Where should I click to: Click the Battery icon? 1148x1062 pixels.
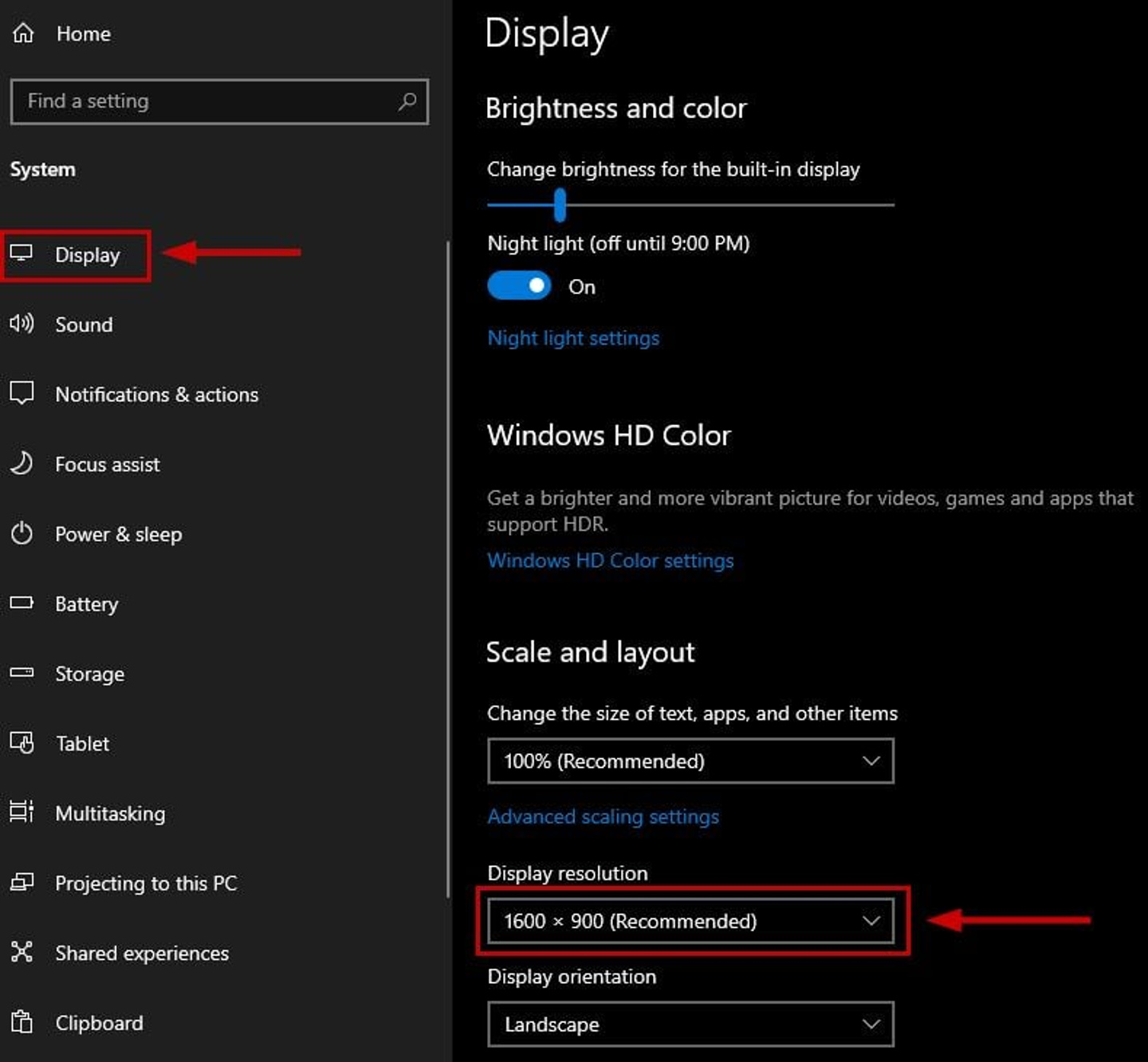[x=22, y=604]
